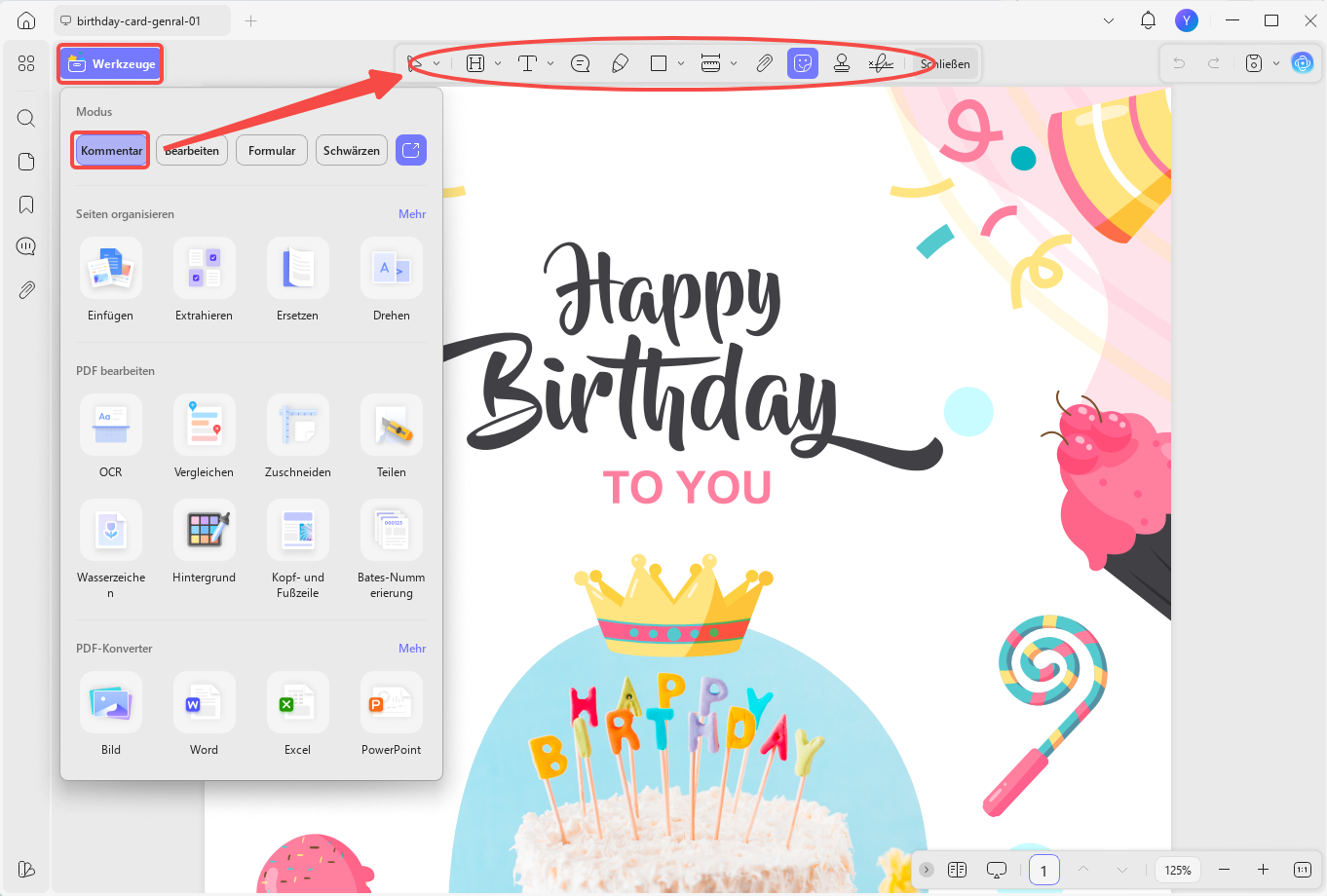Open the Vergleichen tool
This screenshot has height=896, width=1327.
tap(205, 436)
